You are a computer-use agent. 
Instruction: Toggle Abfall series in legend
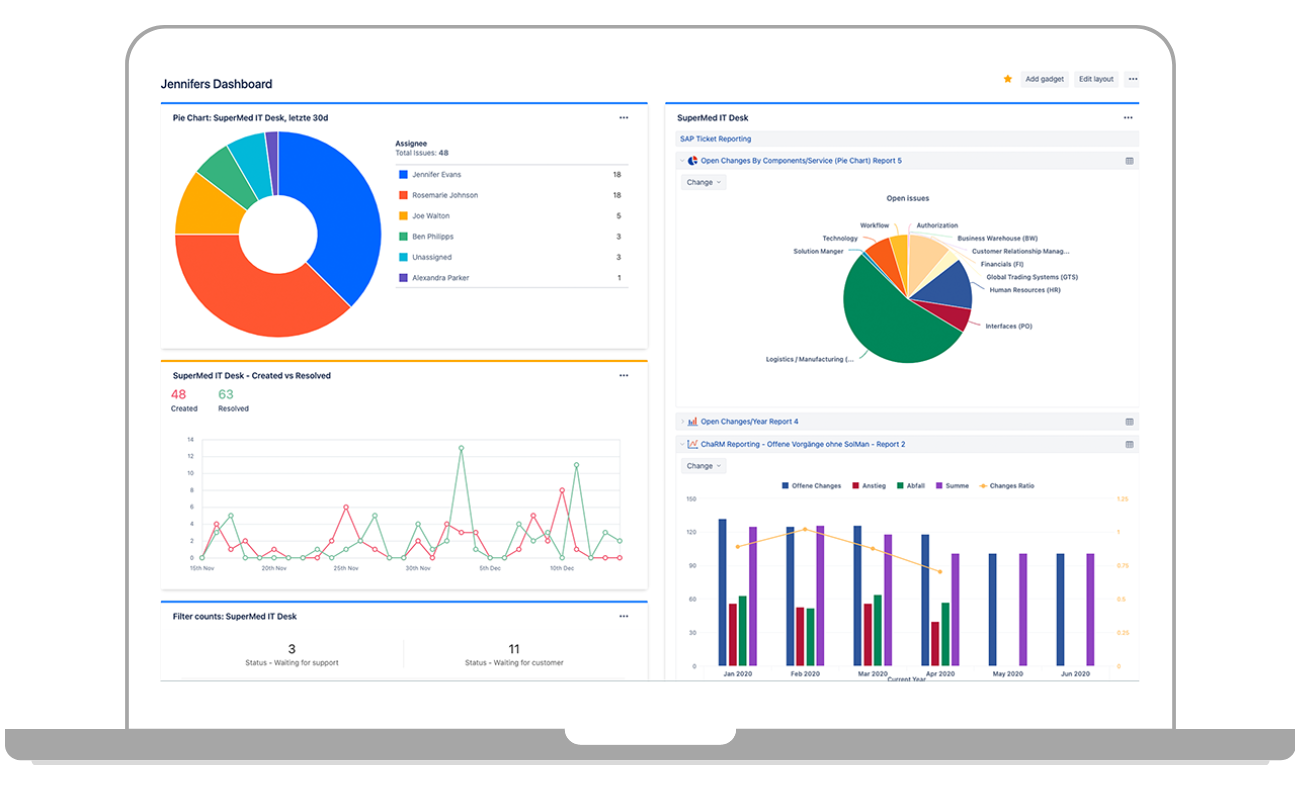click(910, 486)
